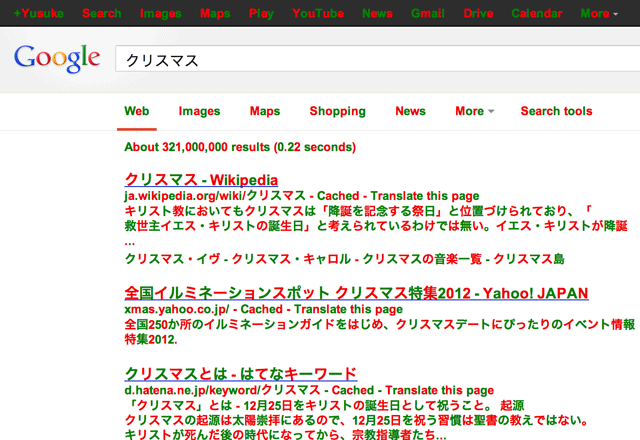Open News in the top black bar

click(x=378, y=13)
